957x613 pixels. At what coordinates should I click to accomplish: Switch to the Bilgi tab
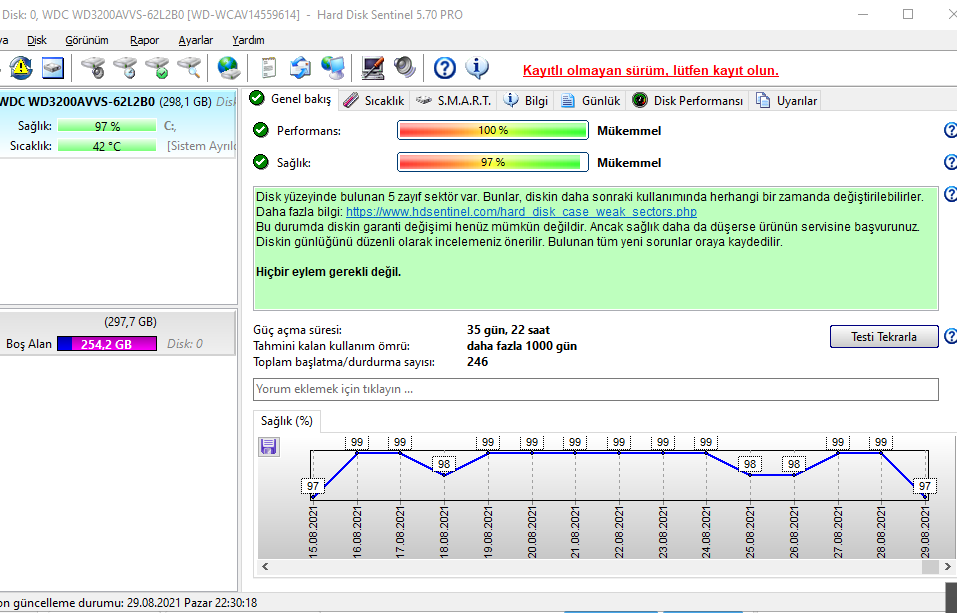click(525, 101)
